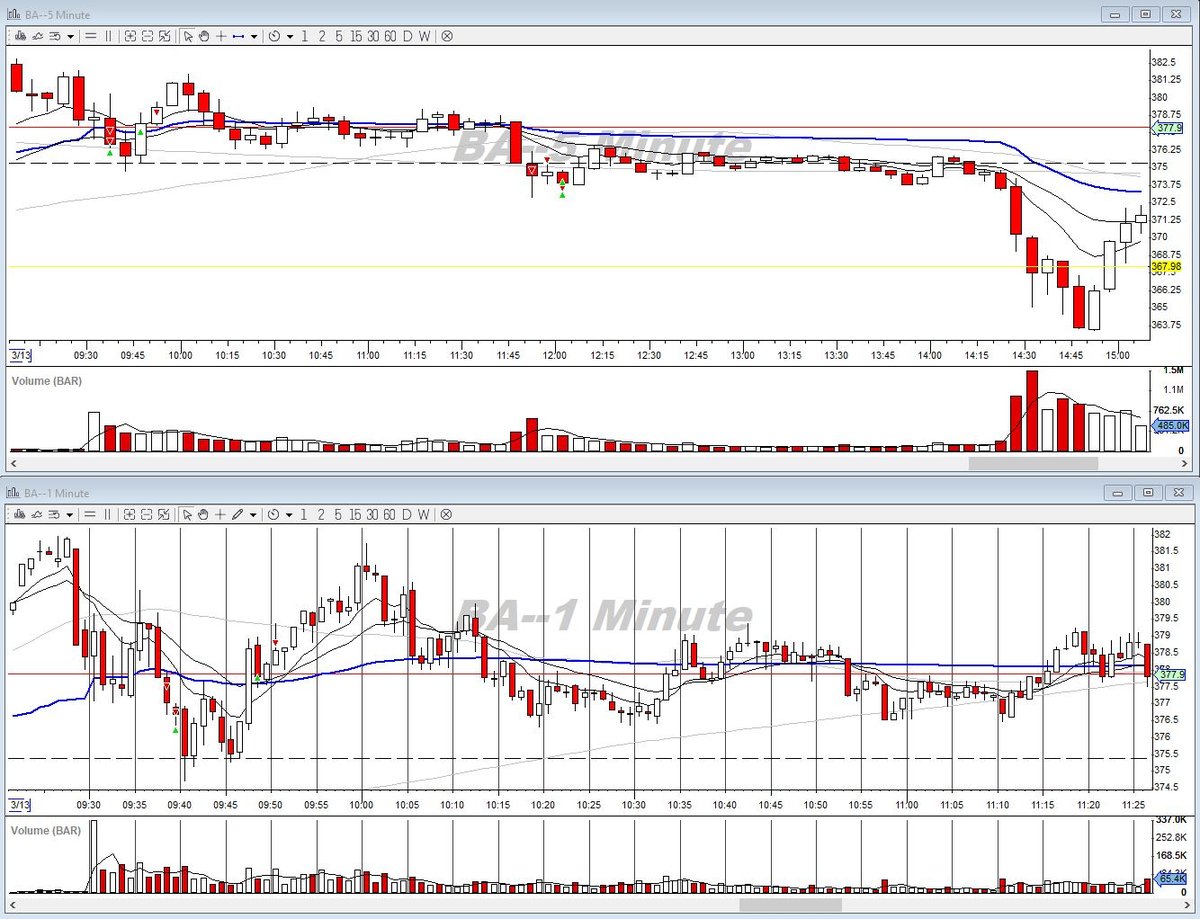Expand settings dropdown arrow in BA 5 Minute toolbar
Image resolution: width=1200 pixels, height=919 pixels.
70,36
